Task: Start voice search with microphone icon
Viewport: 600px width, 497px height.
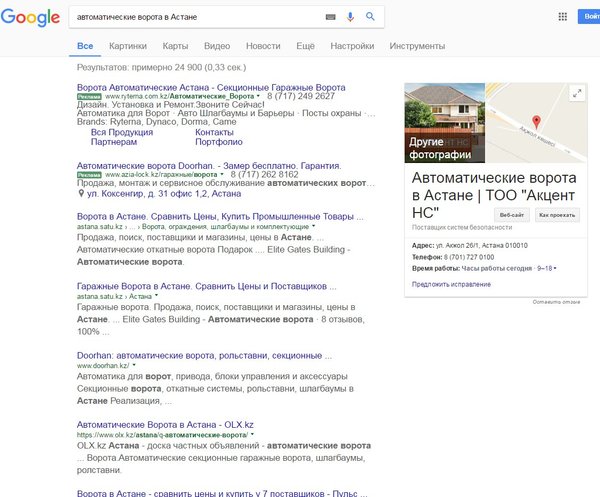Action: coord(351,18)
